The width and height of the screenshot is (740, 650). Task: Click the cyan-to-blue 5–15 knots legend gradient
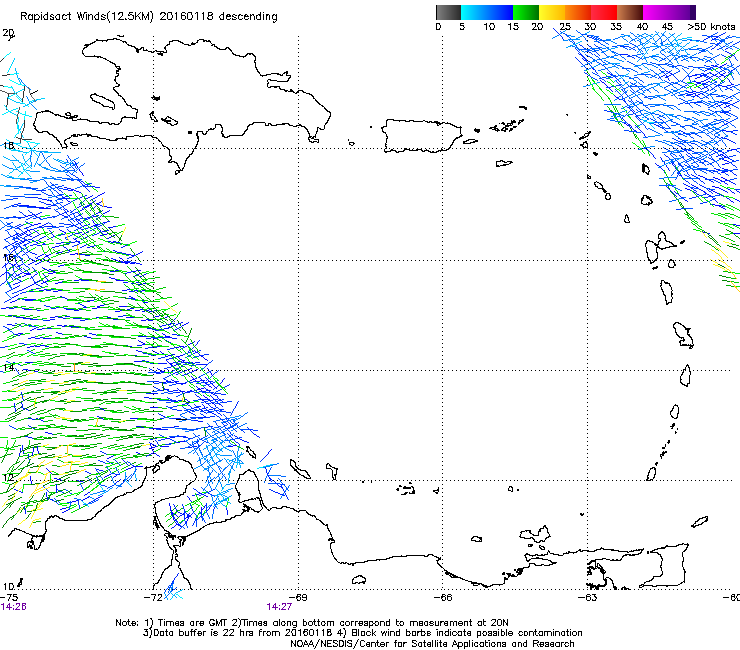[x=487, y=12]
